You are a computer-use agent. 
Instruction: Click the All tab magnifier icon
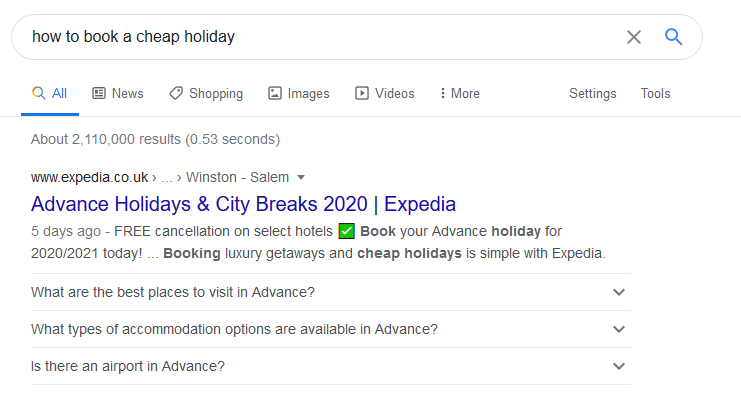pos(39,93)
